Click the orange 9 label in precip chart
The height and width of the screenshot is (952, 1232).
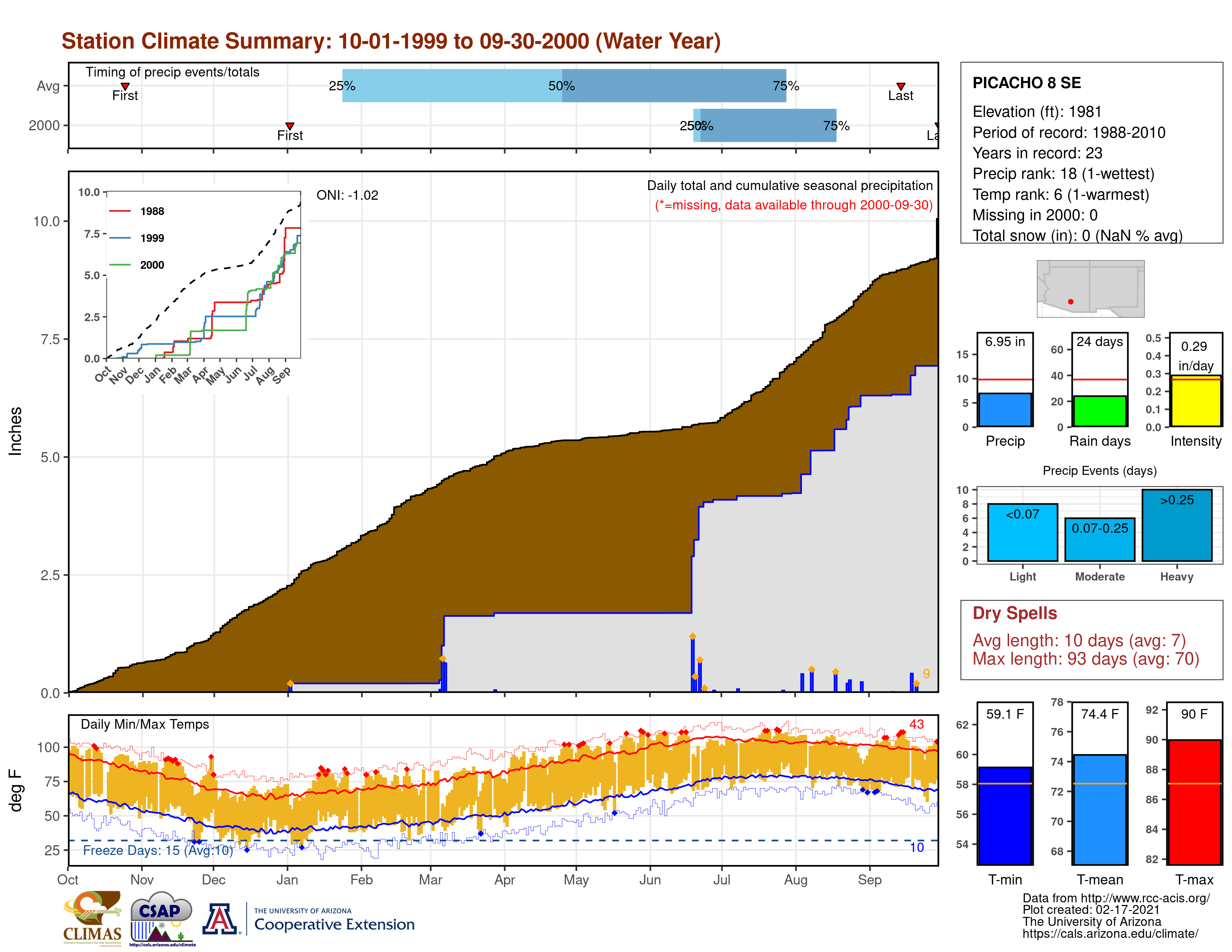926,674
